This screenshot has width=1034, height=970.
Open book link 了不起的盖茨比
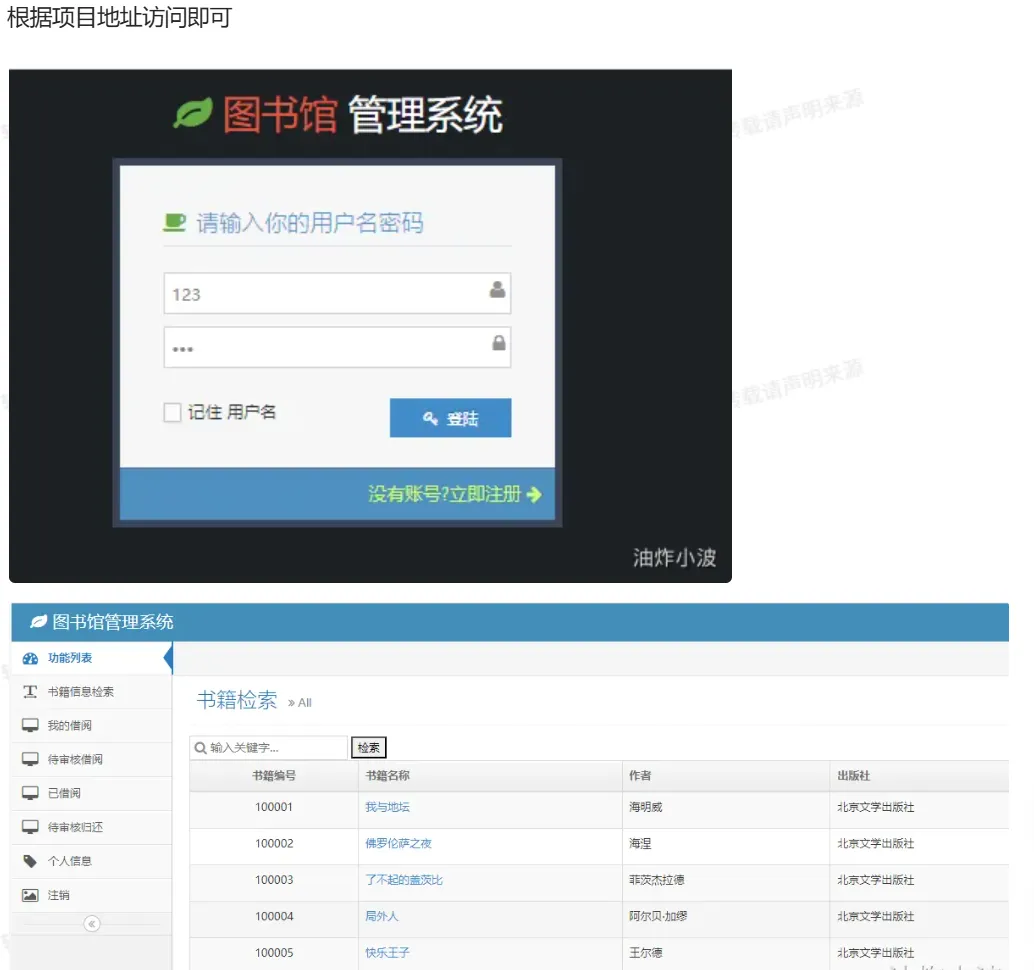click(404, 880)
